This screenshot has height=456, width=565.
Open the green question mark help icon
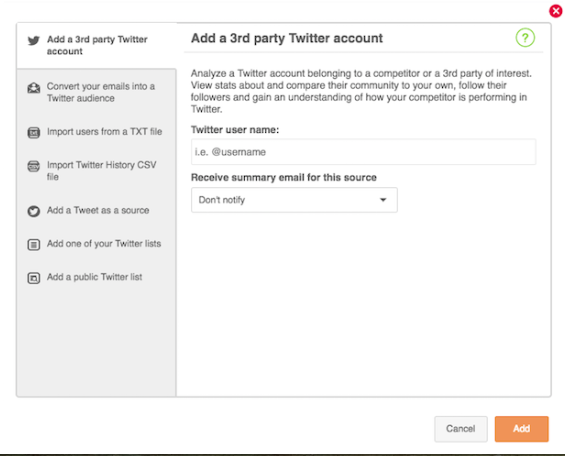point(525,37)
